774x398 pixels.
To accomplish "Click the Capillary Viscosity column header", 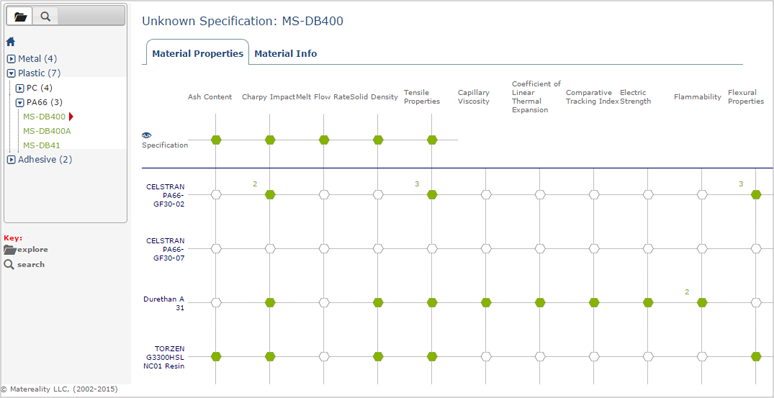I will [x=473, y=97].
